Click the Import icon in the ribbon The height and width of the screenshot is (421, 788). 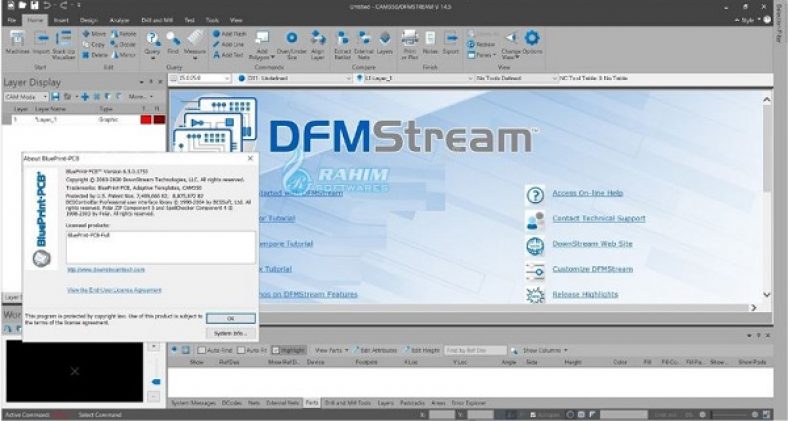(x=42, y=43)
